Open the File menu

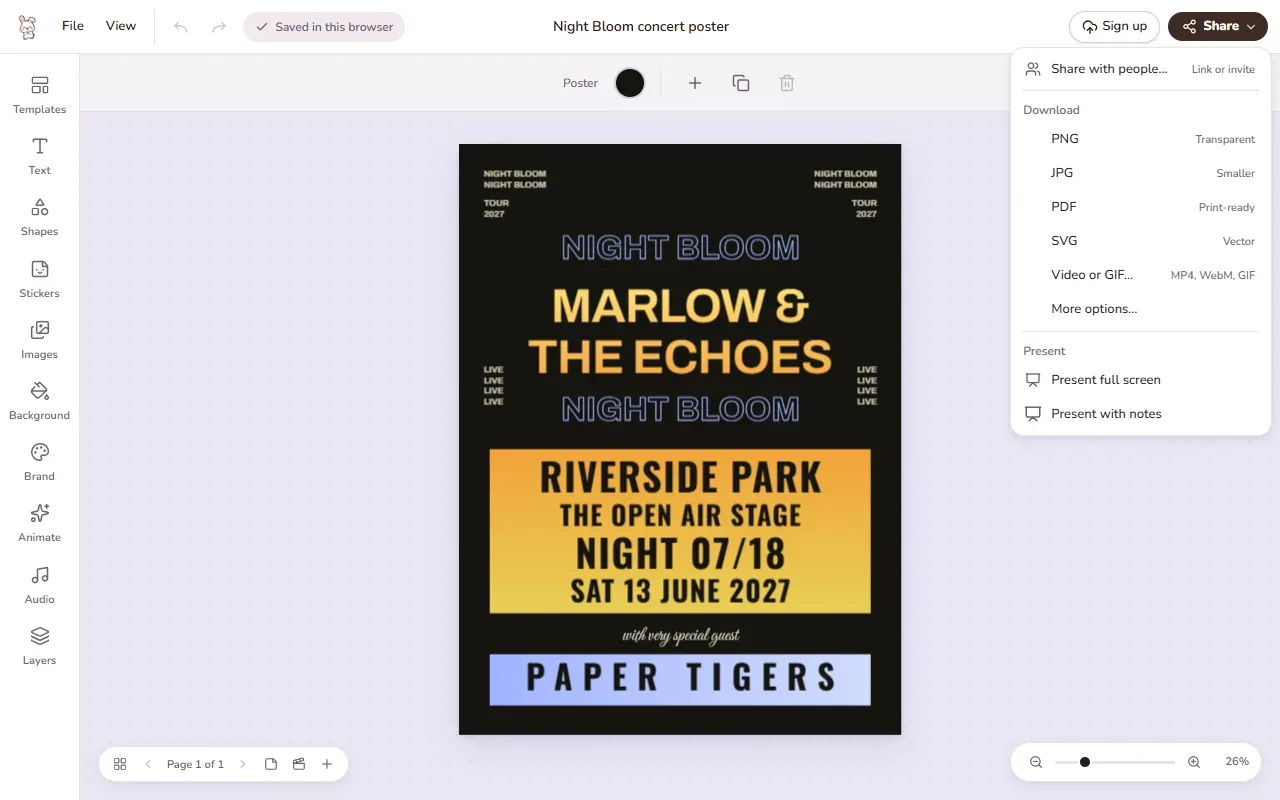pyautogui.click(x=73, y=26)
